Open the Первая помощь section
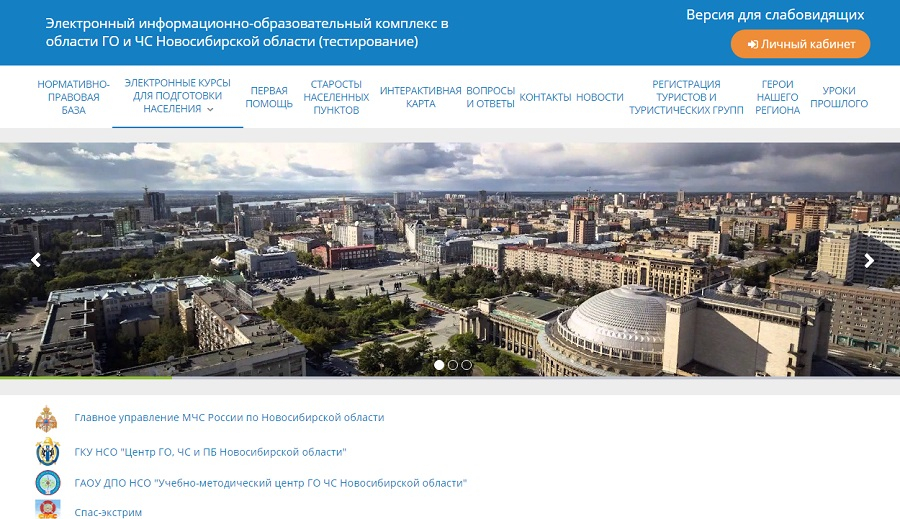Image resolution: width=900 pixels, height=519 pixels. coord(269,97)
